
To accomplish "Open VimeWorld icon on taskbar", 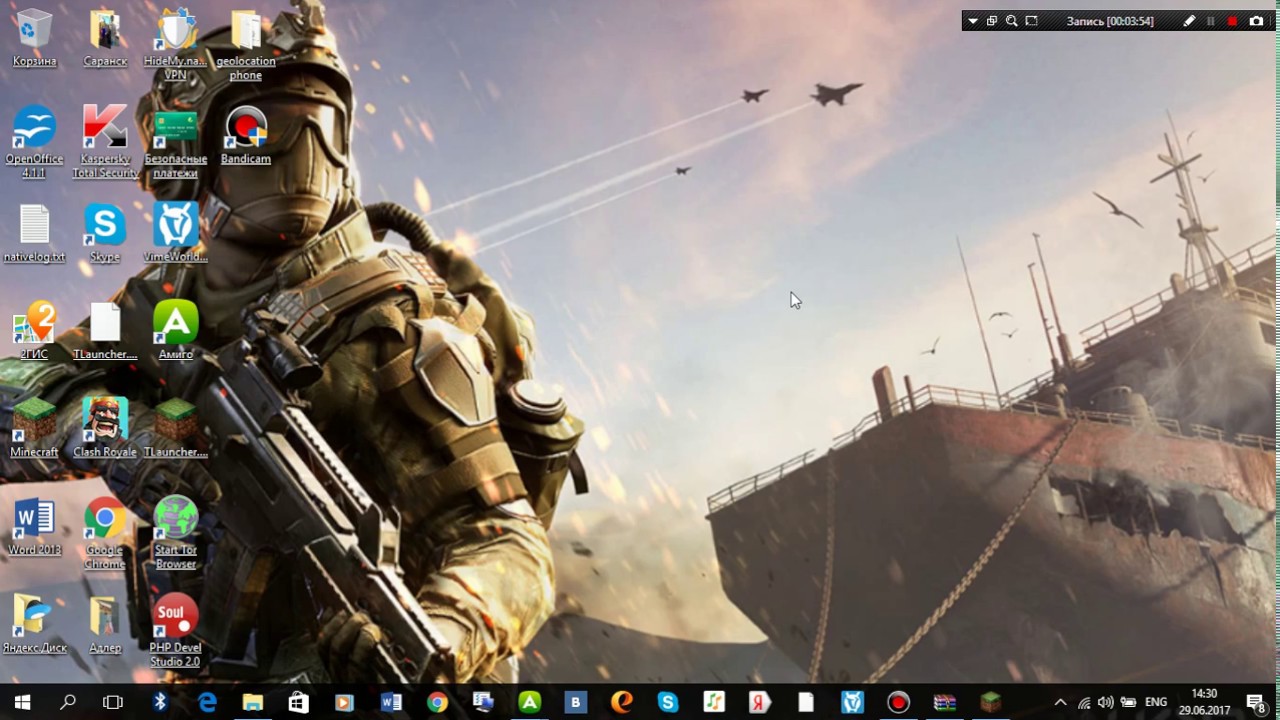I will 851,702.
